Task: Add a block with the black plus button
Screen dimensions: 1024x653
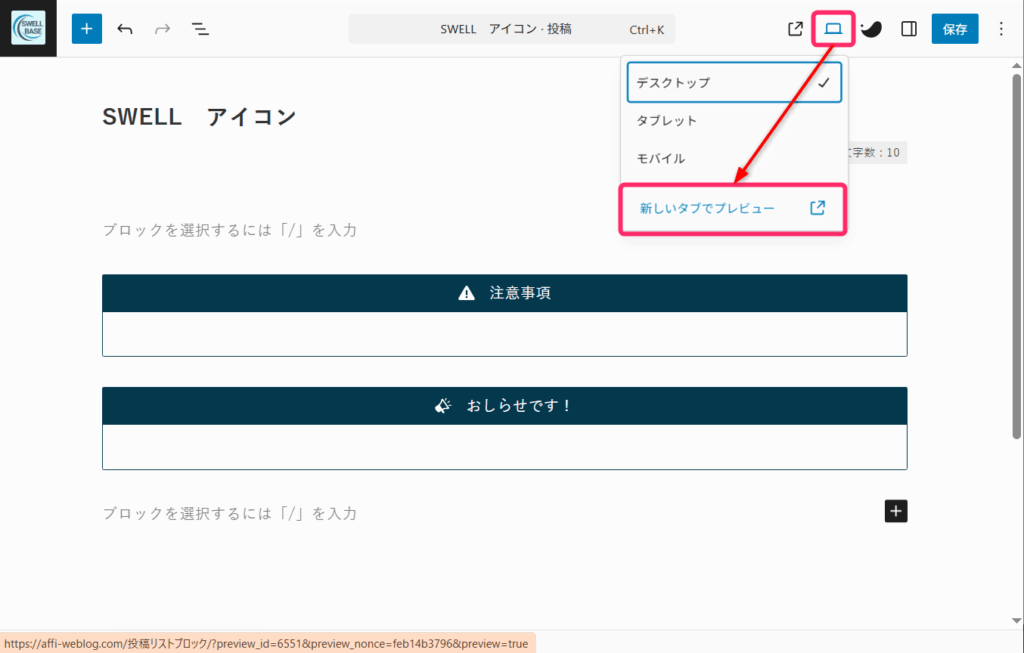Action: (896, 511)
